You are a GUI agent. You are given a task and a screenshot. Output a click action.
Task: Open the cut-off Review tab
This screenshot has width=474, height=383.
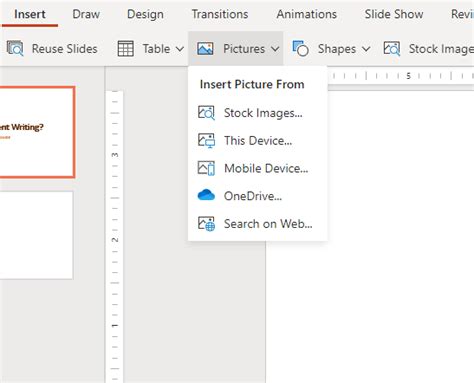click(x=462, y=14)
